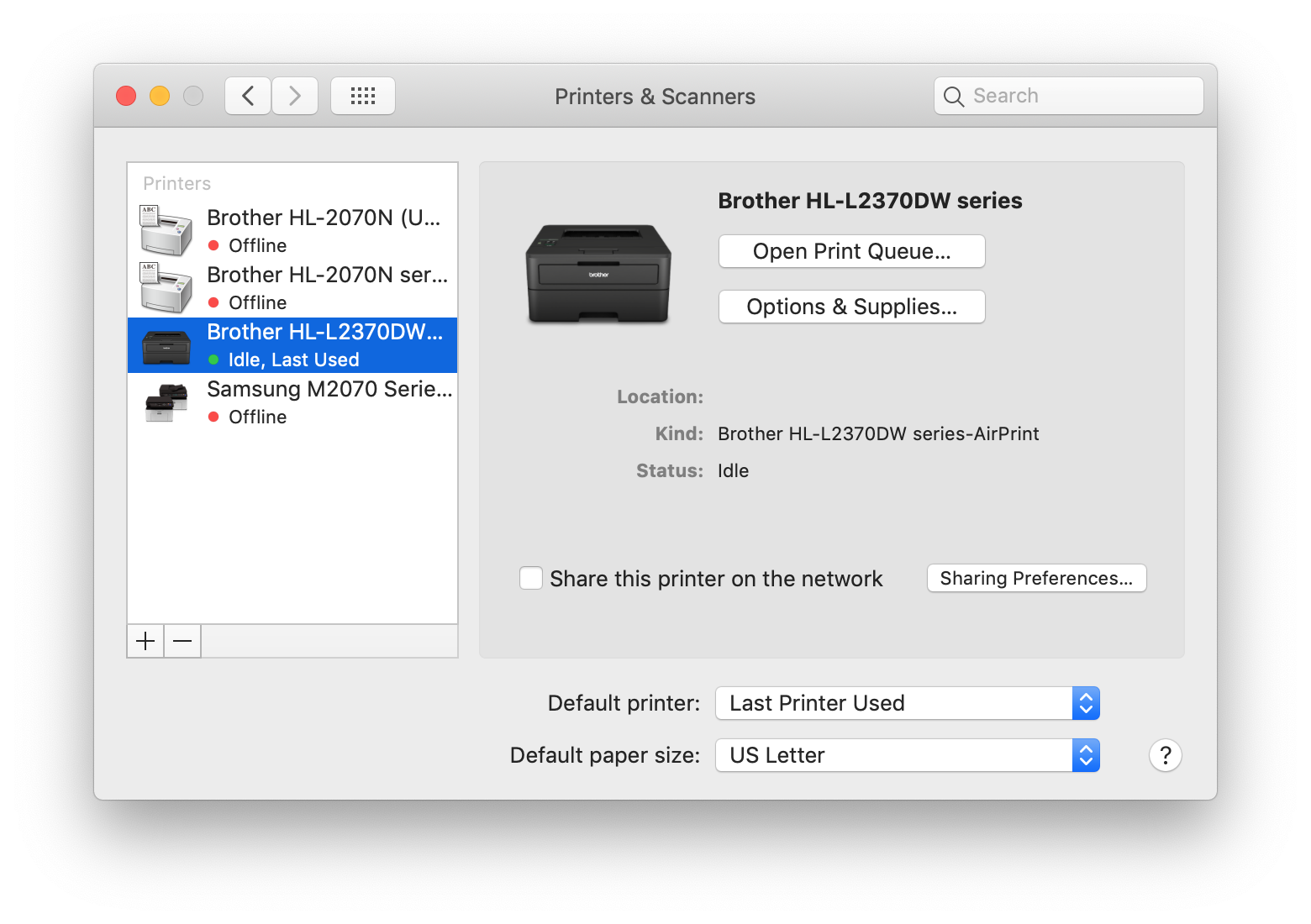Screen dimensions: 1311x924
Task: Open Print Queue for the selected printer
Action: click(851, 251)
